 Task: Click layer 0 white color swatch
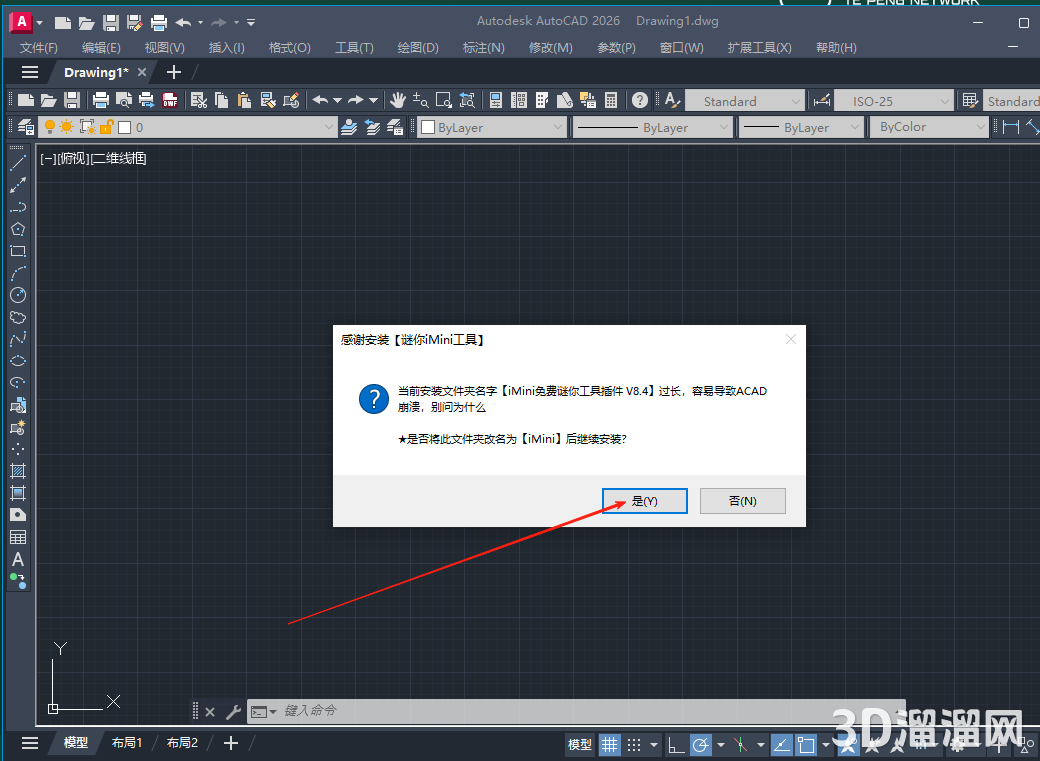click(124, 127)
